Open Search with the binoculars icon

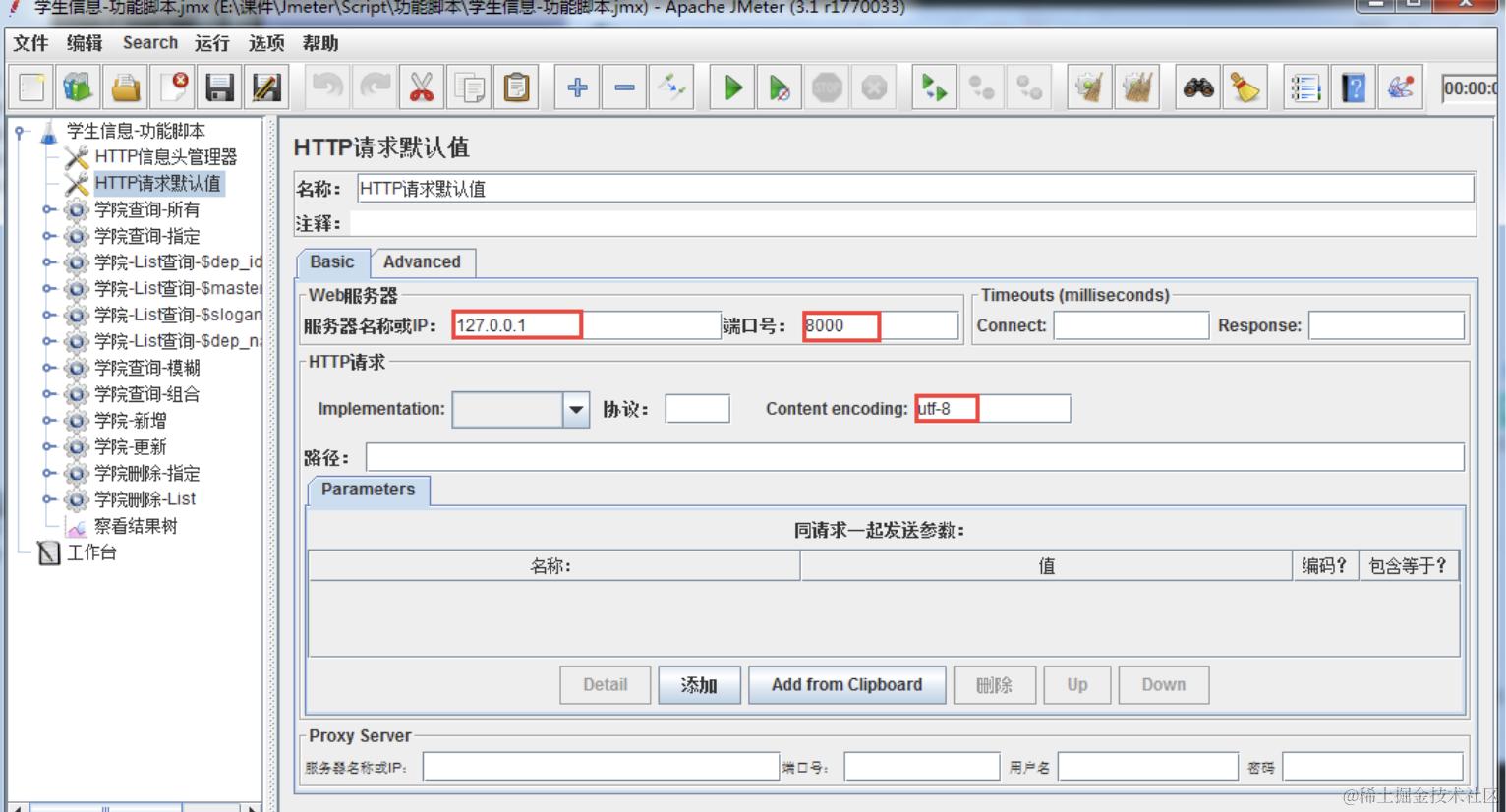1198,87
